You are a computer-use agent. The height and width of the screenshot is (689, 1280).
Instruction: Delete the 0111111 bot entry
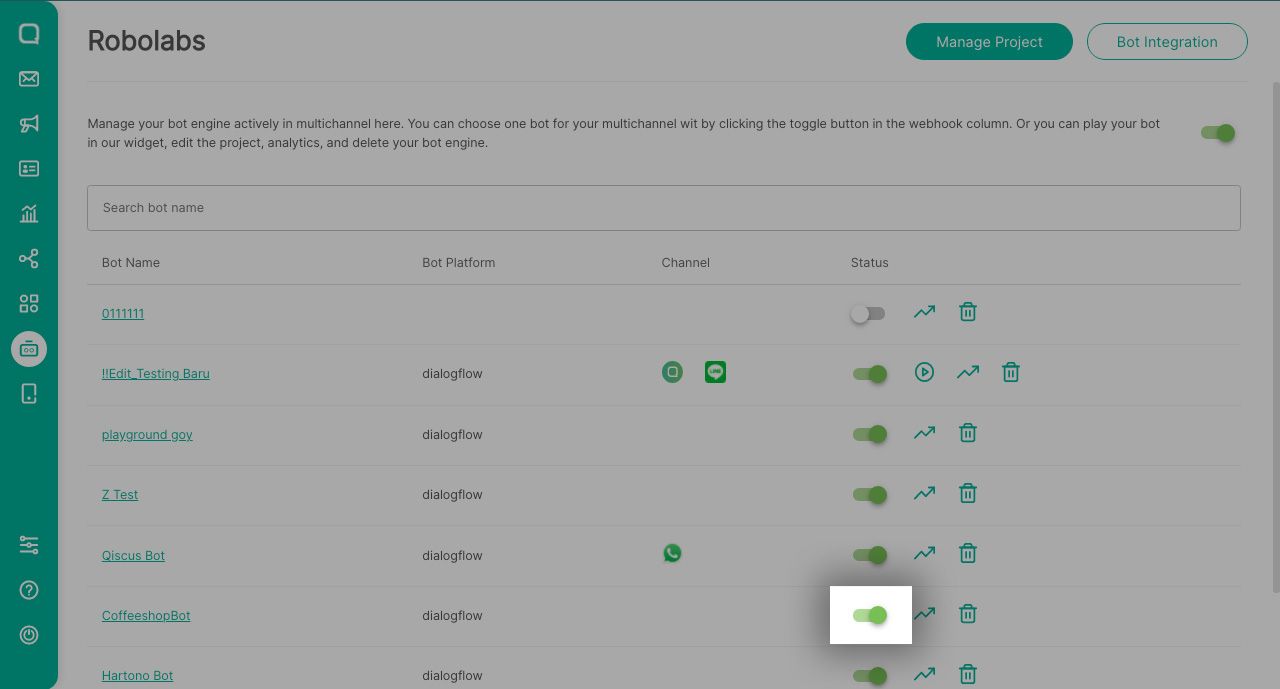coord(967,312)
